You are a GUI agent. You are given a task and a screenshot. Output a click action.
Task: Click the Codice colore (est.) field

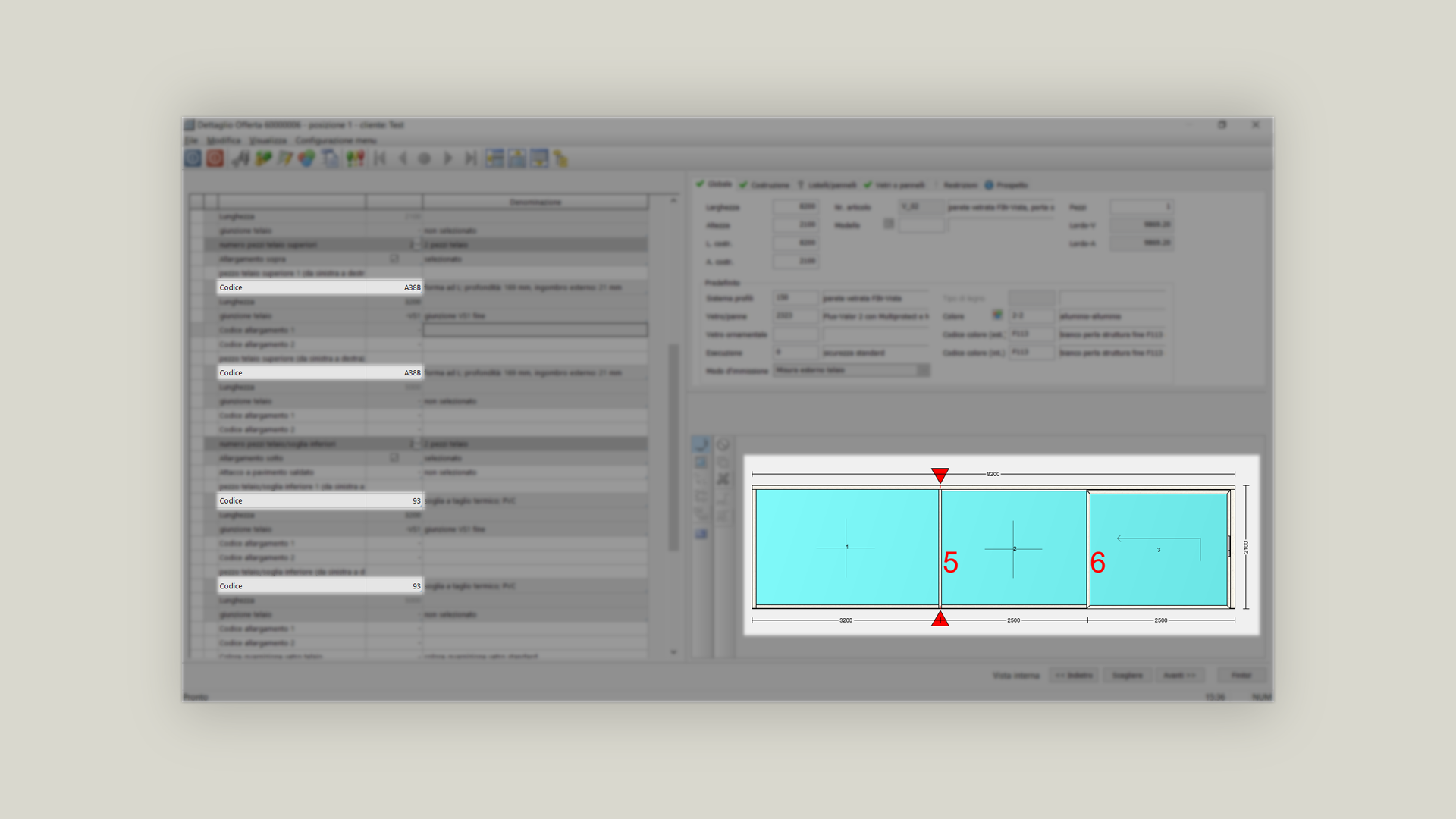(1031, 334)
